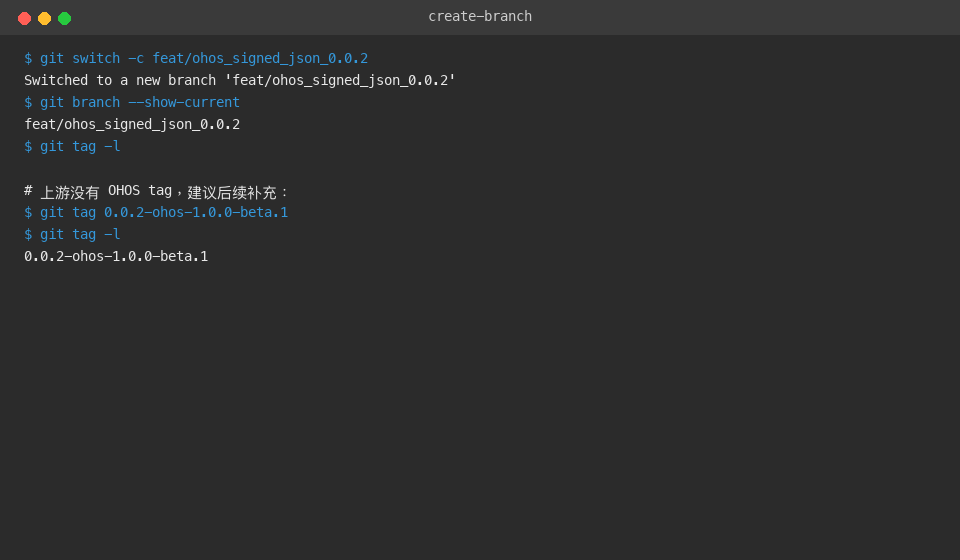The height and width of the screenshot is (560, 960).
Task: Click the git branch --show-current command
Action: 132,102
